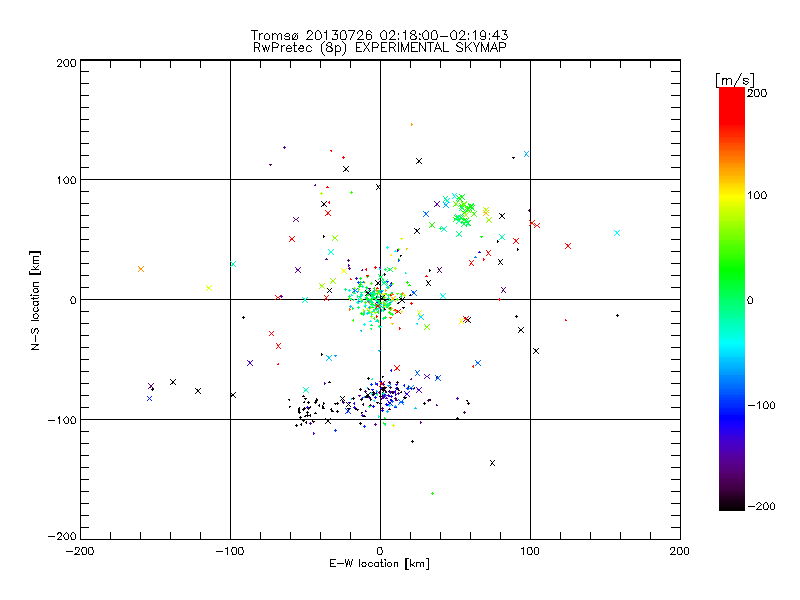Screen dimensions: 800x600
Task: Click the colorbar label '-200' at the bottom
Action: tap(762, 506)
